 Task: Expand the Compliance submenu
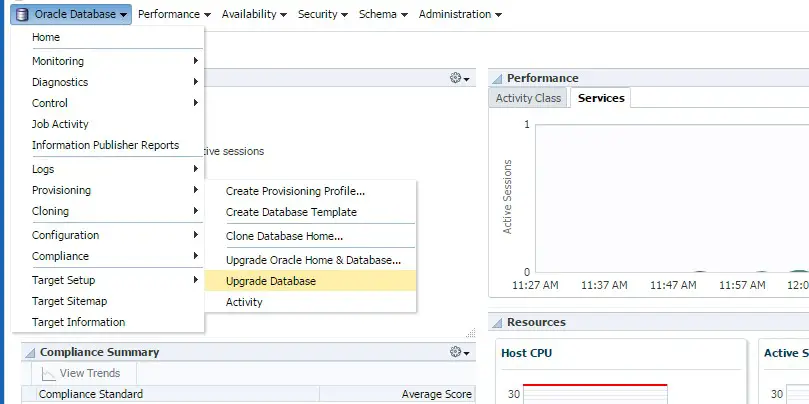[x=107, y=256]
